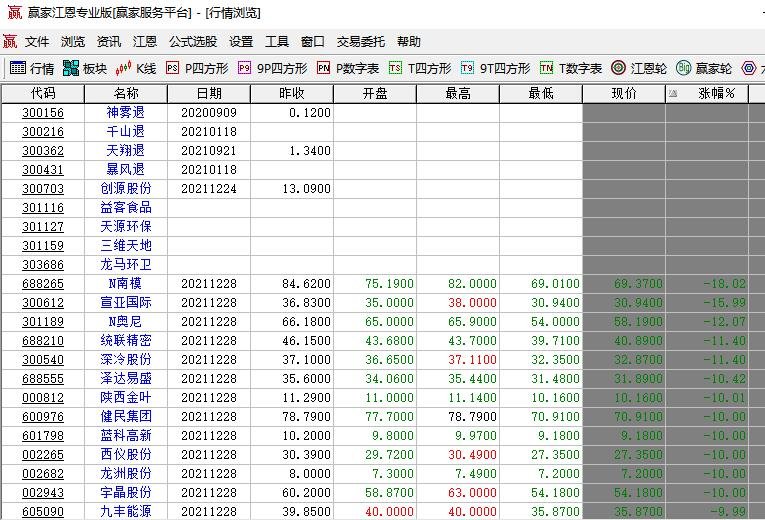The height and width of the screenshot is (520, 765).
Task: Select the 创源股份 stock name
Action: [x=126, y=188]
